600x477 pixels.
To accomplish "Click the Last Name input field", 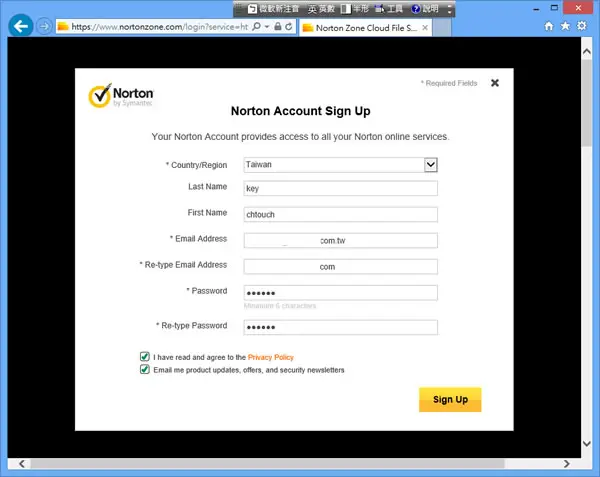I will [341, 188].
